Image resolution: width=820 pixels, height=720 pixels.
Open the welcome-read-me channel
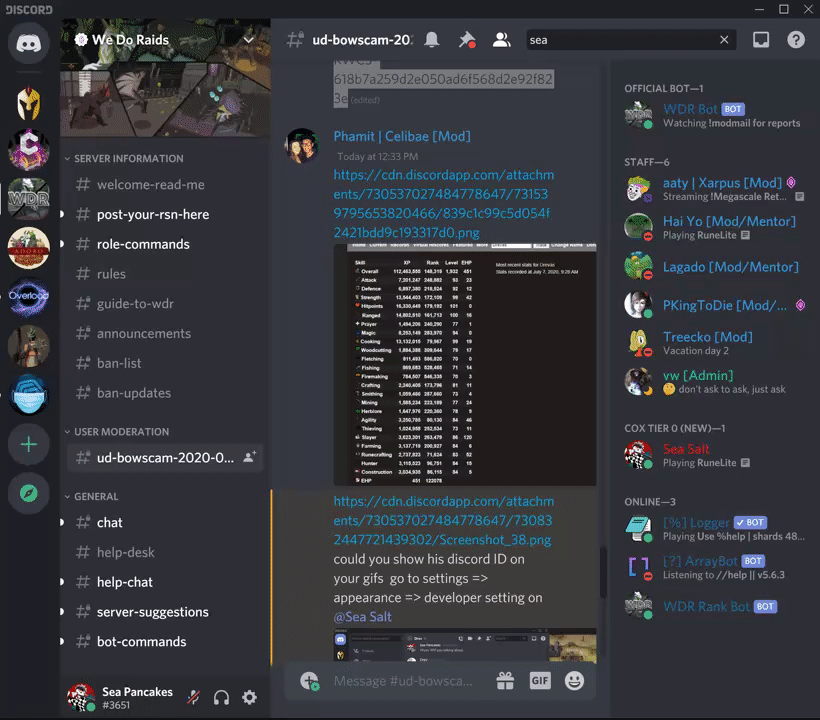click(x=165, y=185)
